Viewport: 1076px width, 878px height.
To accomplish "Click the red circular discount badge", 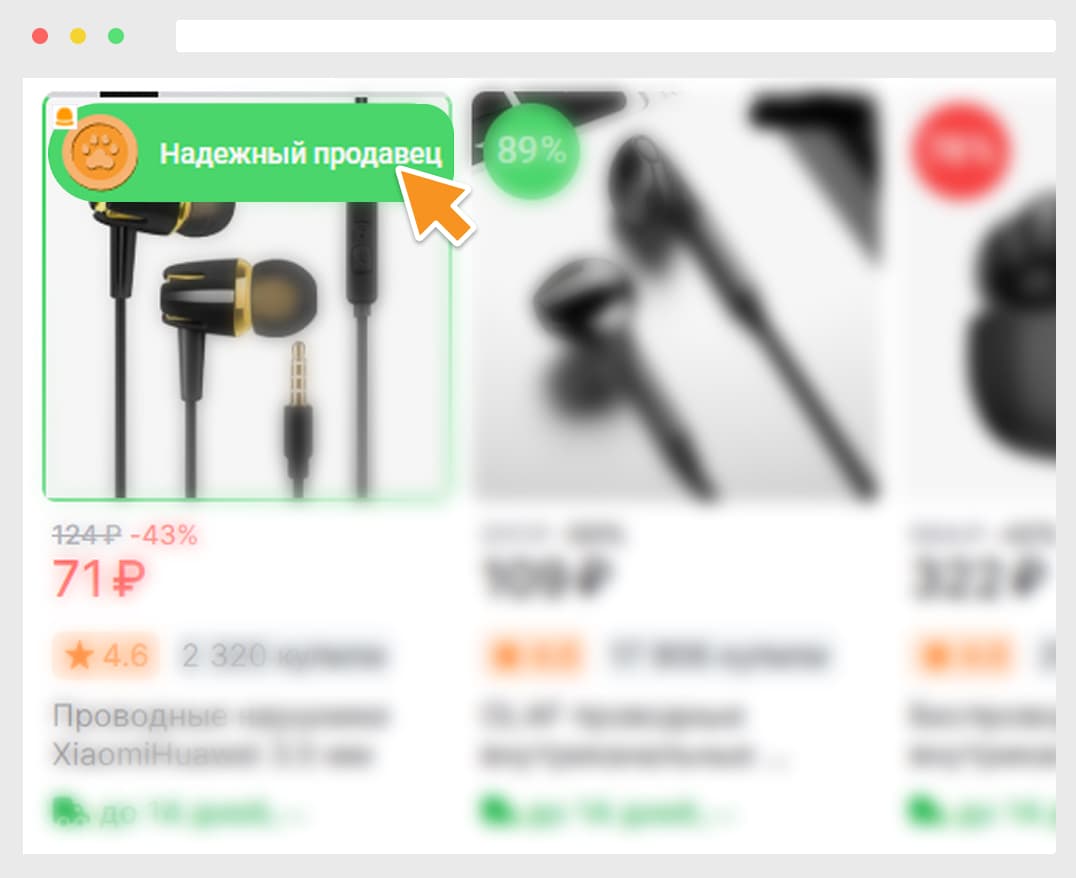I will coord(961,150).
